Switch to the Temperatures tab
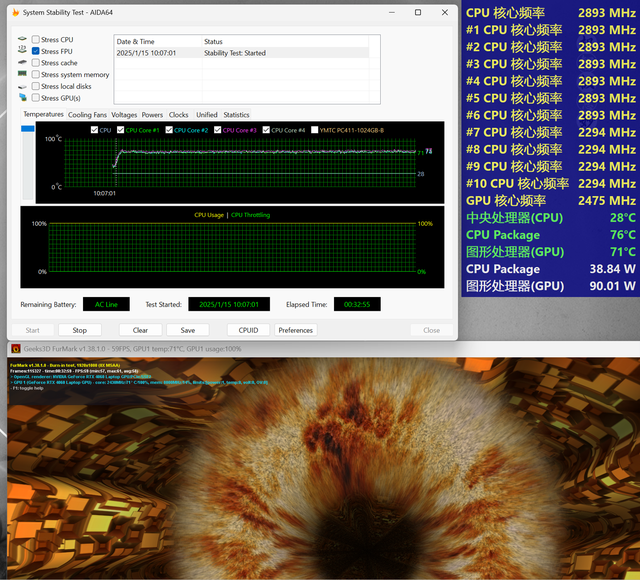The height and width of the screenshot is (580, 640). coord(43,114)
